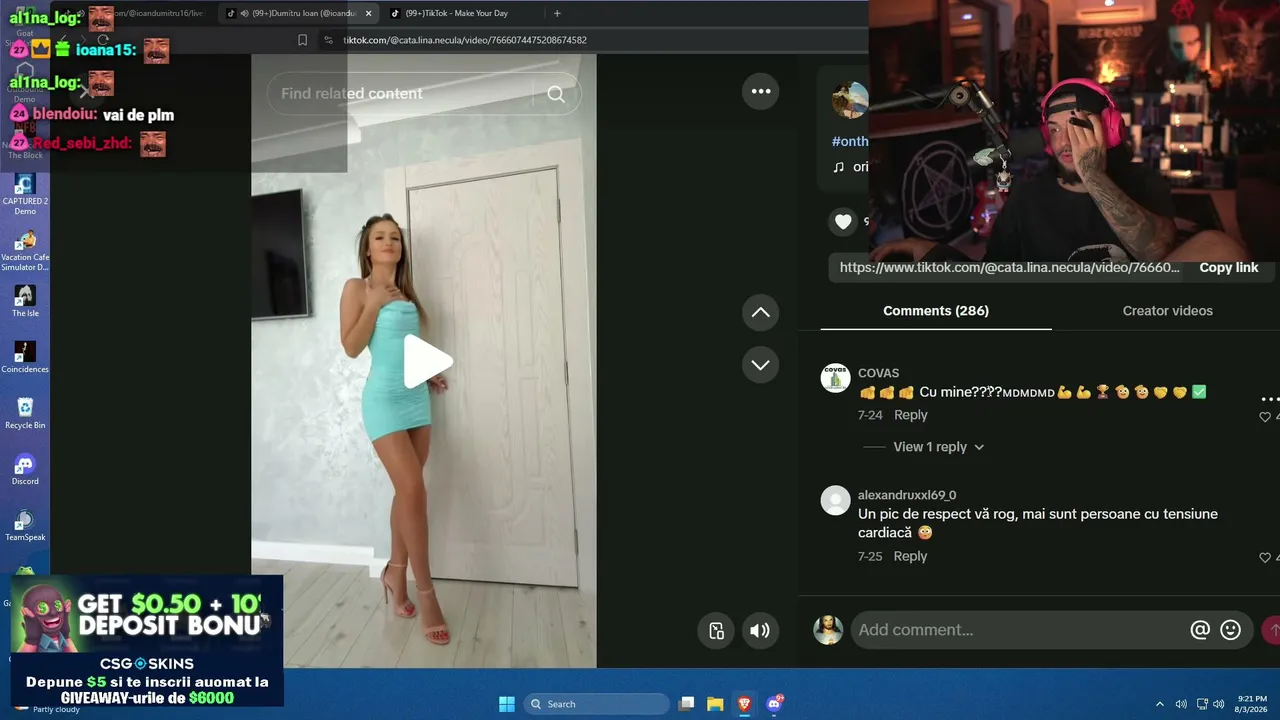This screenshot has width=1280, height=720.
Task: Open more options on the COVAS comment
Action: [1270, 399]
